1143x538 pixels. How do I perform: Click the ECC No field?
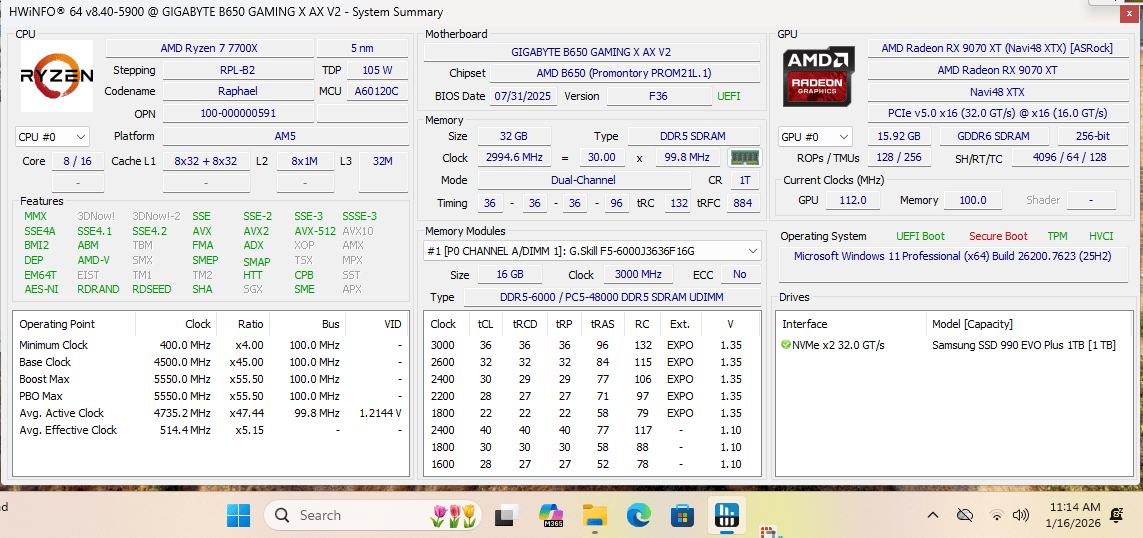[740, 275]
